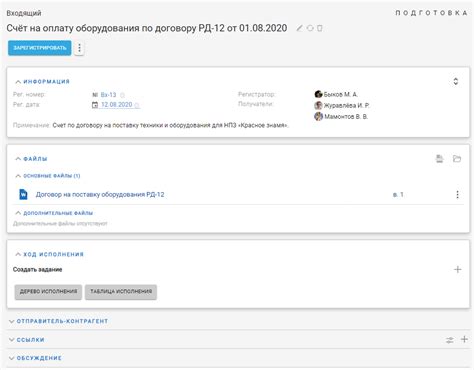This screenshot has width=474, height=370.
Task: Switch to Таблица исполнения view
Action: click(x=121, y=292)
